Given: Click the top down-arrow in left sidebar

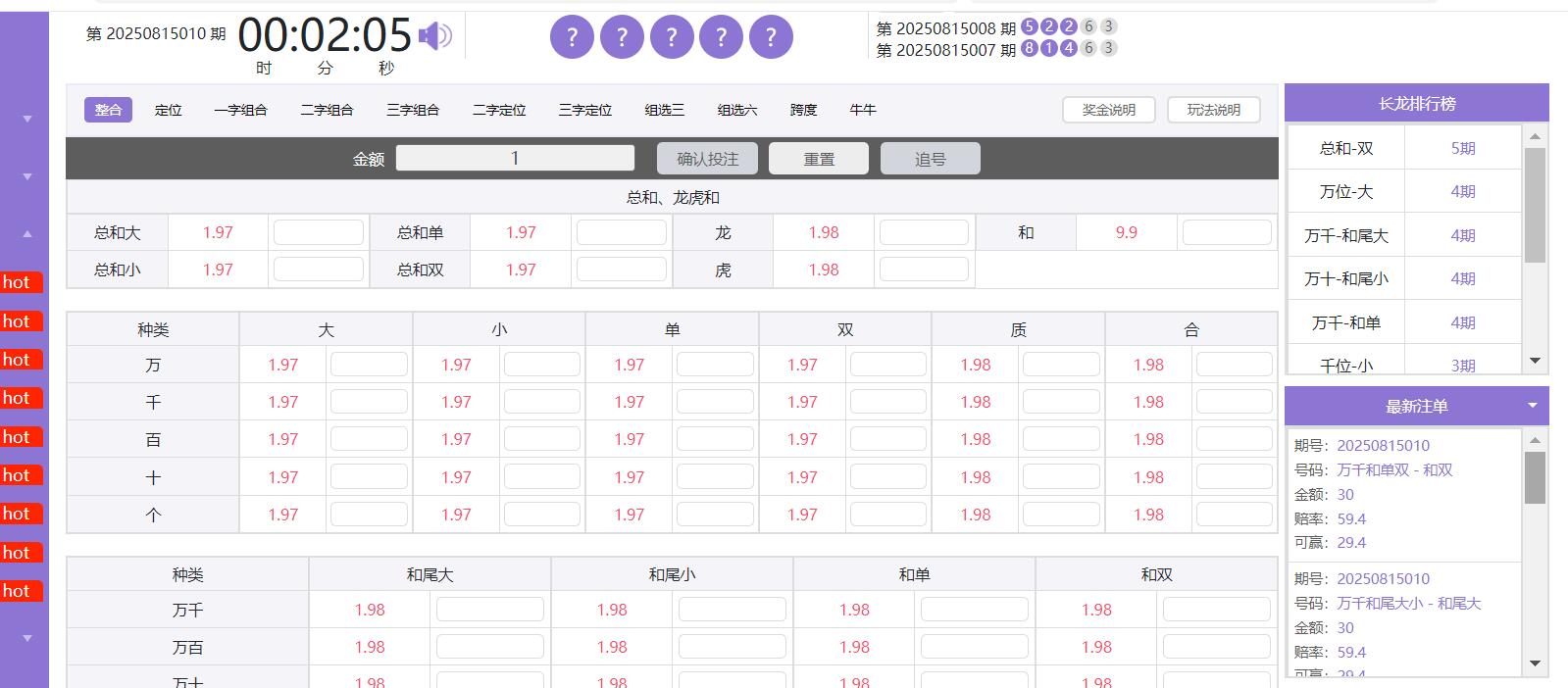Looking at the screenshot, I should click(x=27, y=119).
